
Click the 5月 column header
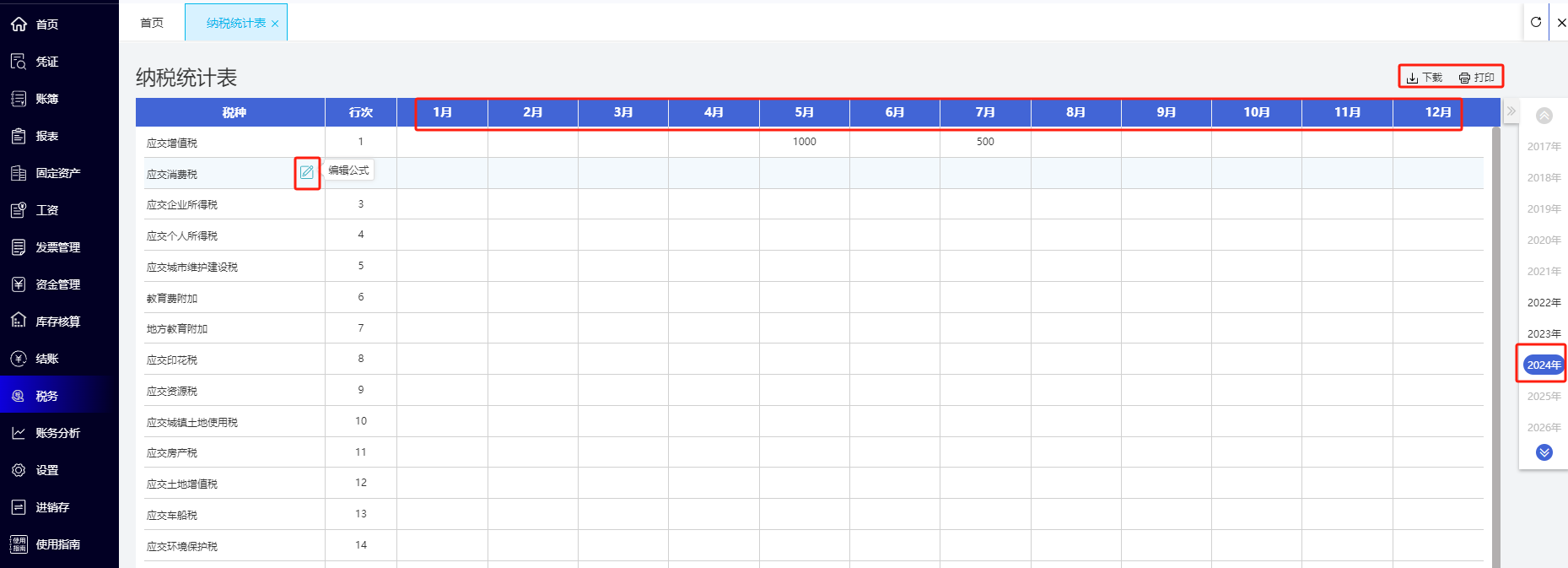click(x=805, y=112)
